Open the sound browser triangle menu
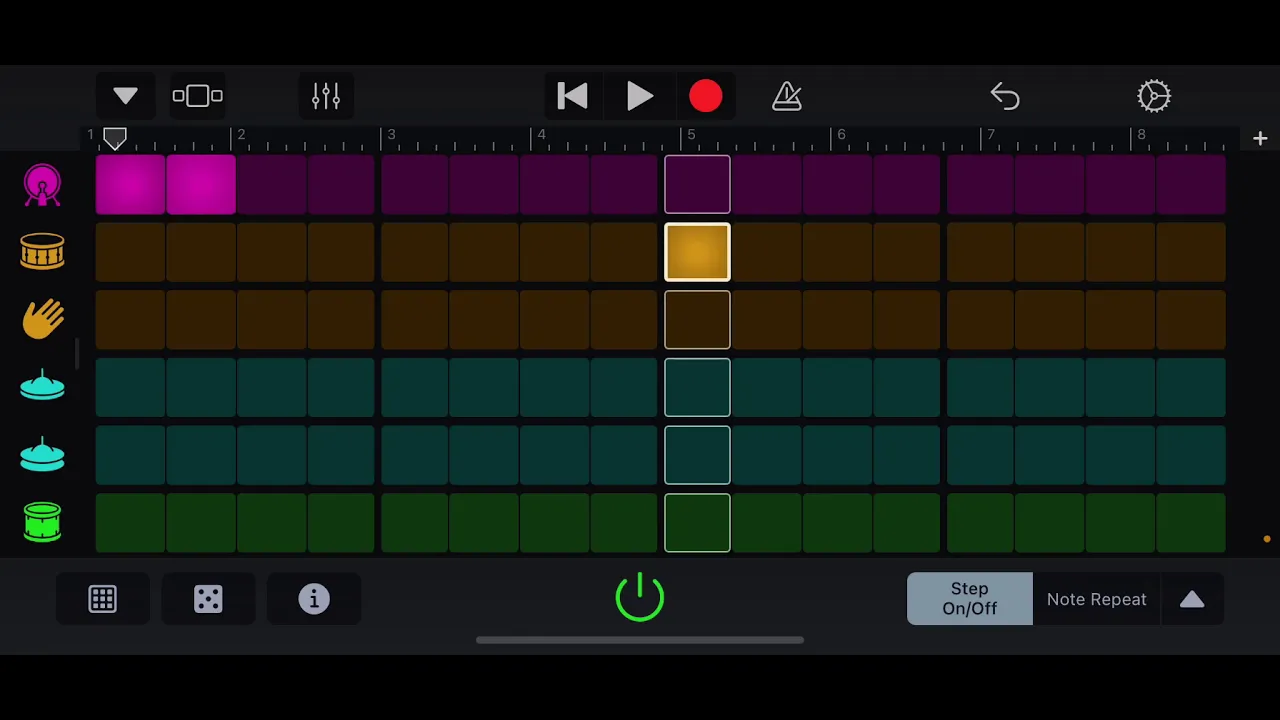The width and height of the screenshot is (1280, 720). tap(125, 96)
